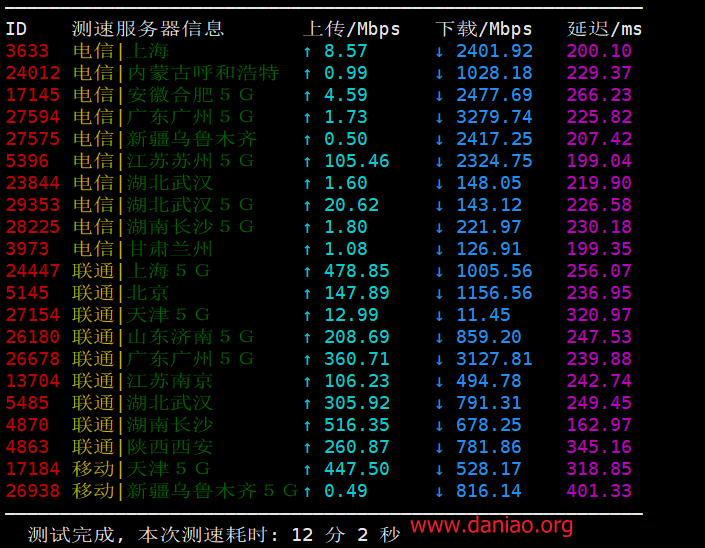Click upload value 8.57

point(346,51)
